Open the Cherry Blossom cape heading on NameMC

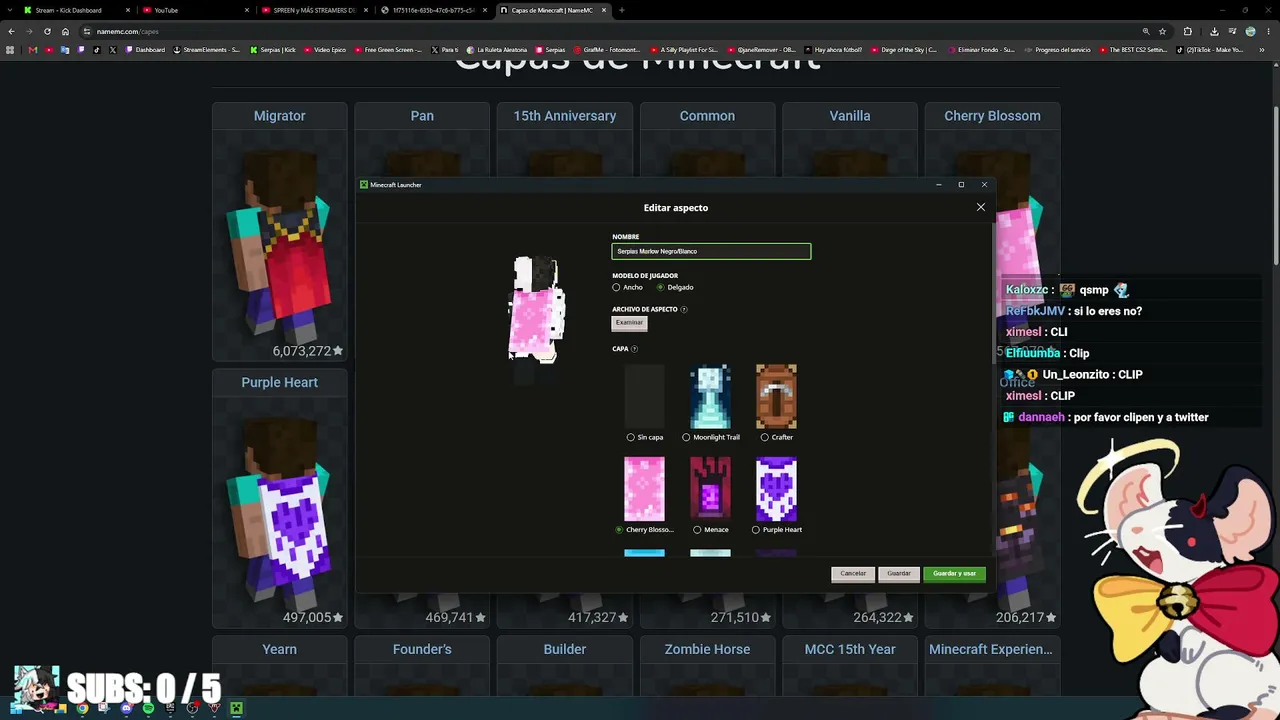tap(992, 116)
